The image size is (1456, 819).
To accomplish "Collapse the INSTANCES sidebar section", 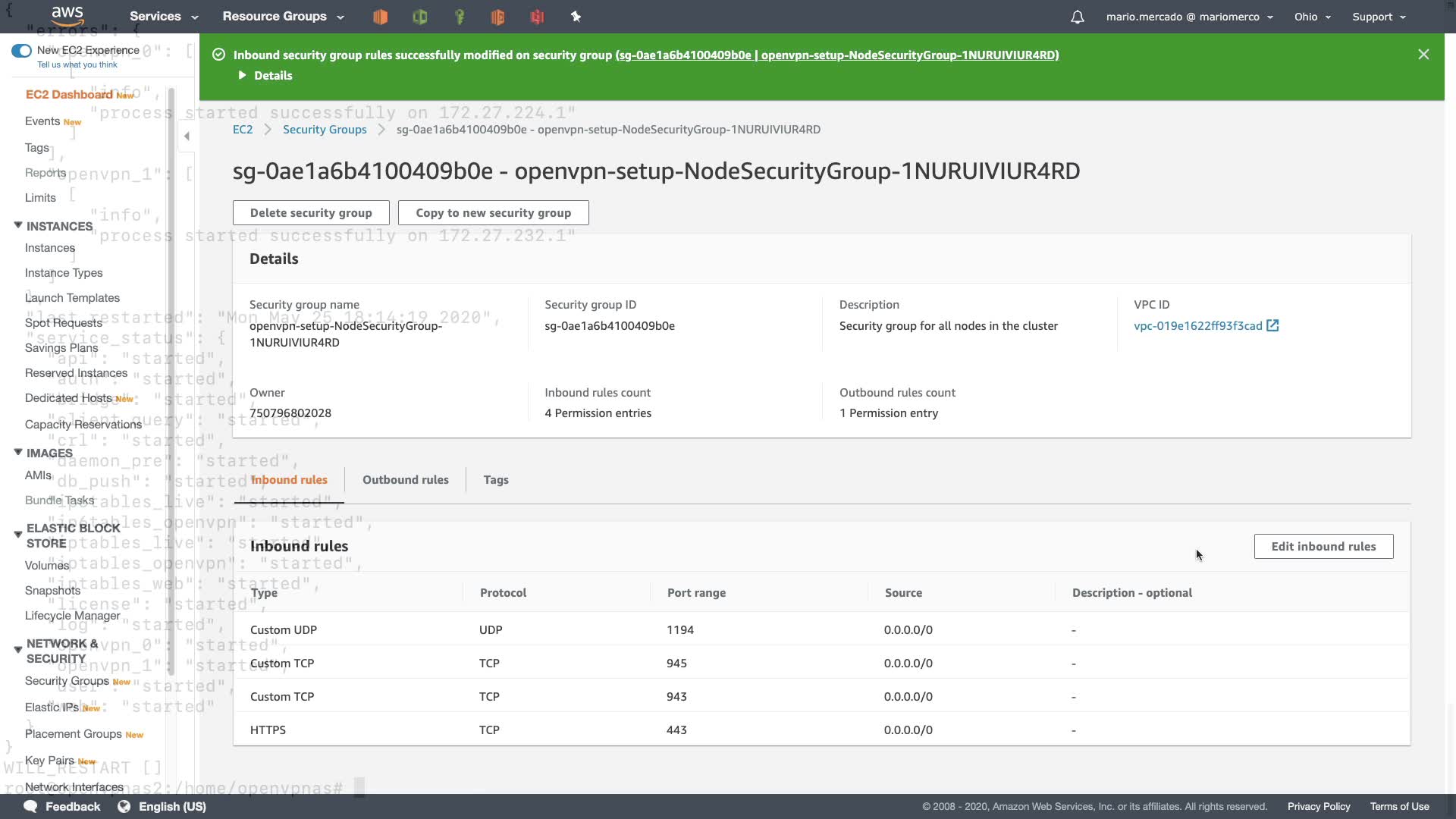I will point(18,225).
